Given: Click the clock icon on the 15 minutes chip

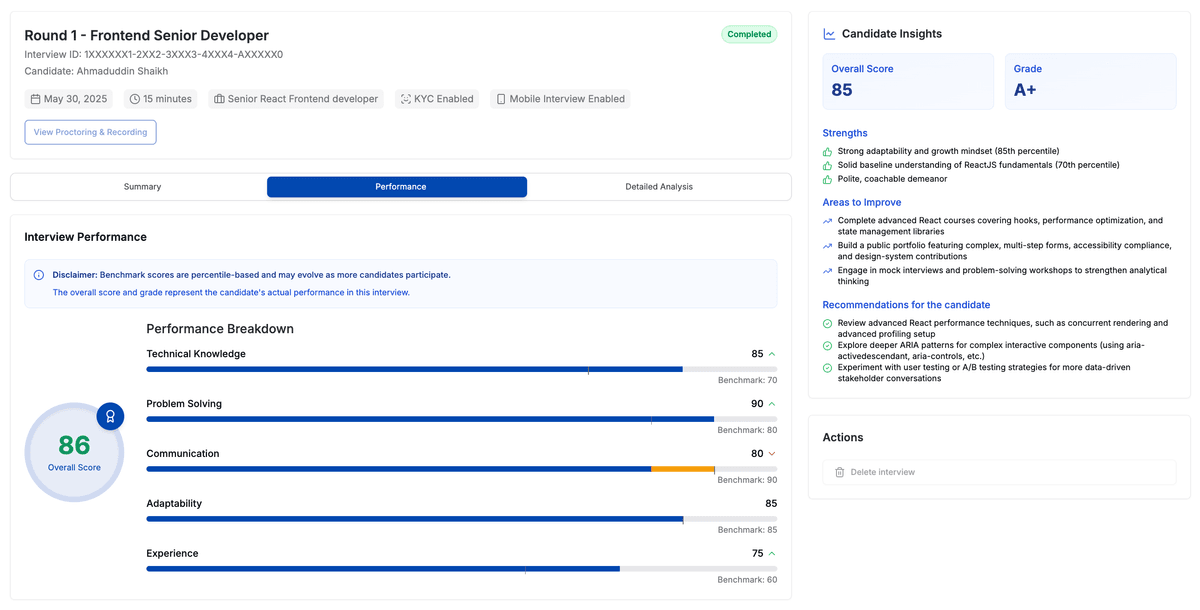Looking at the screenshot, I should pos(131,98).
